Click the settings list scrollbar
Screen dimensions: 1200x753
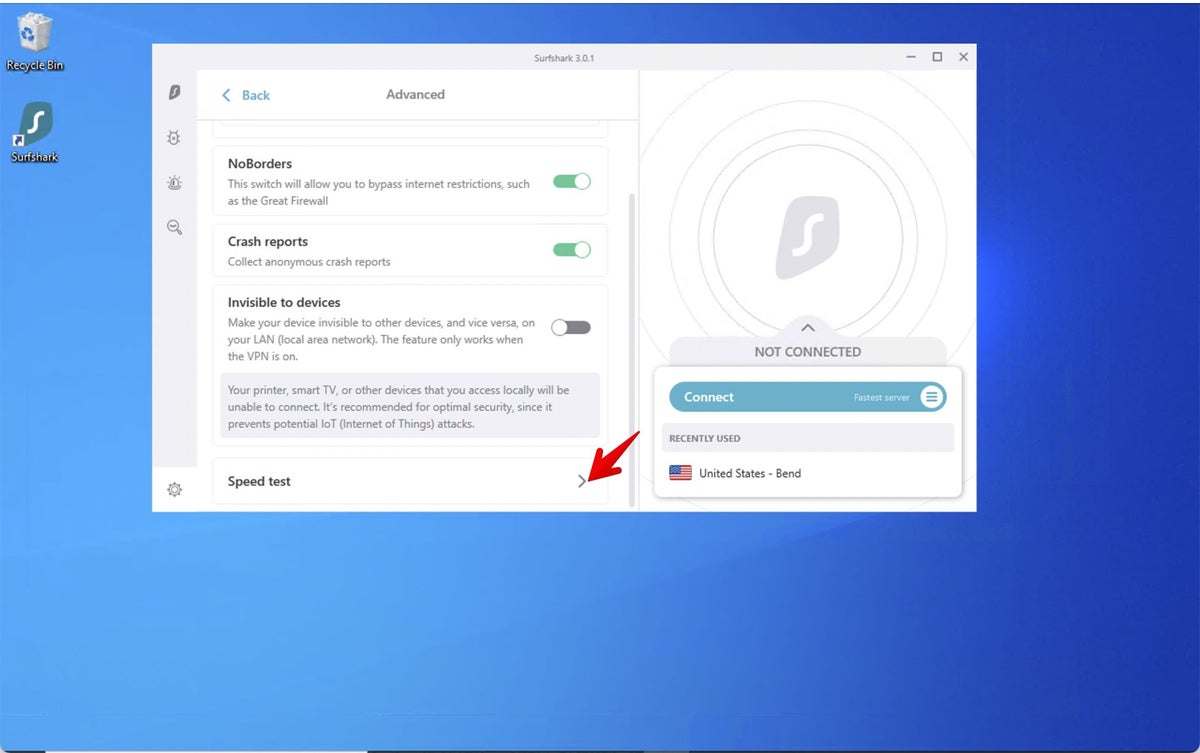click(631, 350)
